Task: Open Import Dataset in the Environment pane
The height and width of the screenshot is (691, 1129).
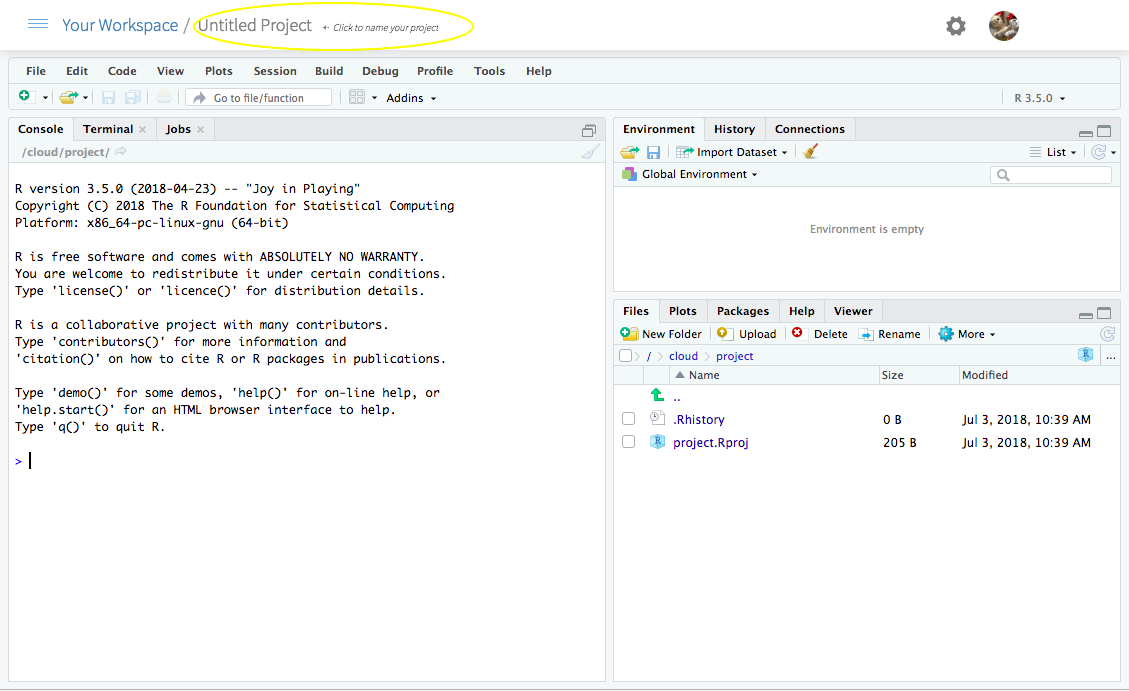Action: [734, 151]
